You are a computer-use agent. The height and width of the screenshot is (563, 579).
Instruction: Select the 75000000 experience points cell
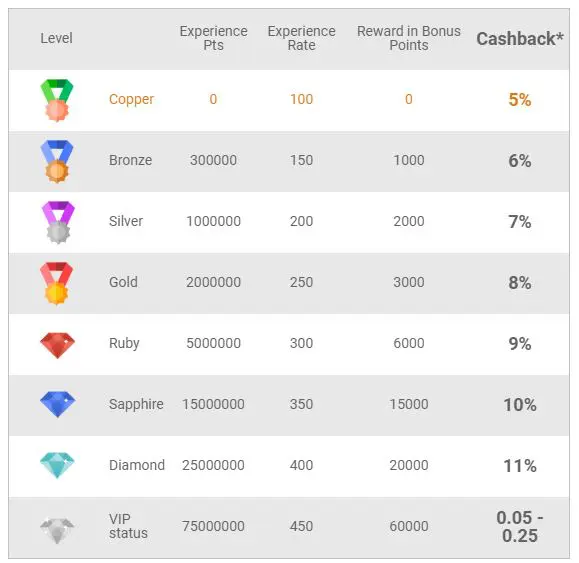[213, 526]
